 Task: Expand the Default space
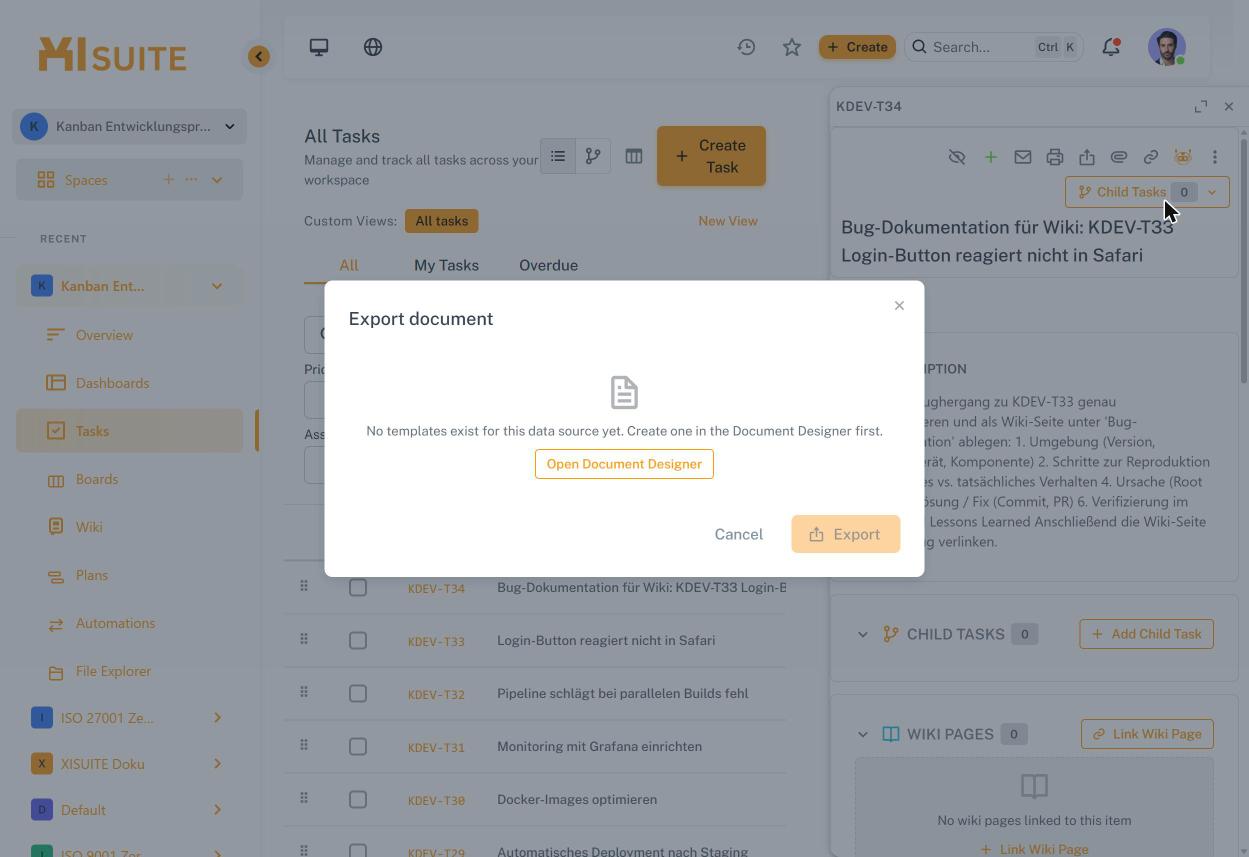(x=217, y=810)
